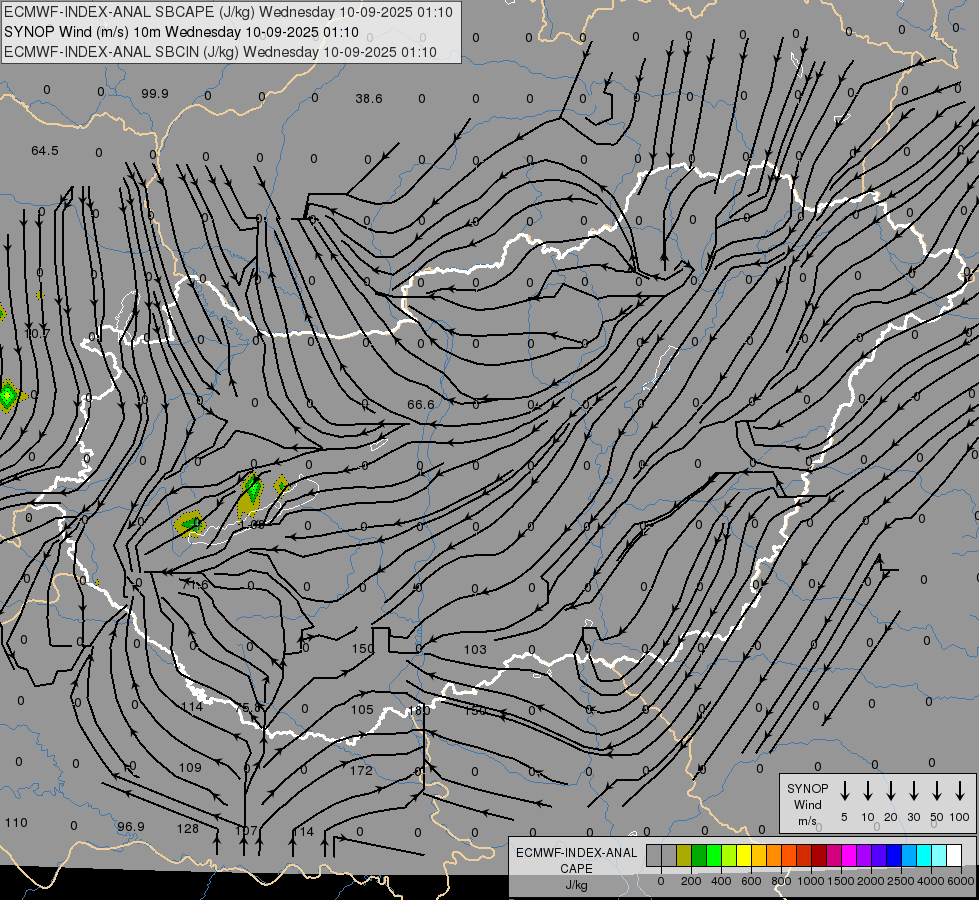Click the 66.6 value on the map
This screenshot has height=900, width=979.
point(420,405)
